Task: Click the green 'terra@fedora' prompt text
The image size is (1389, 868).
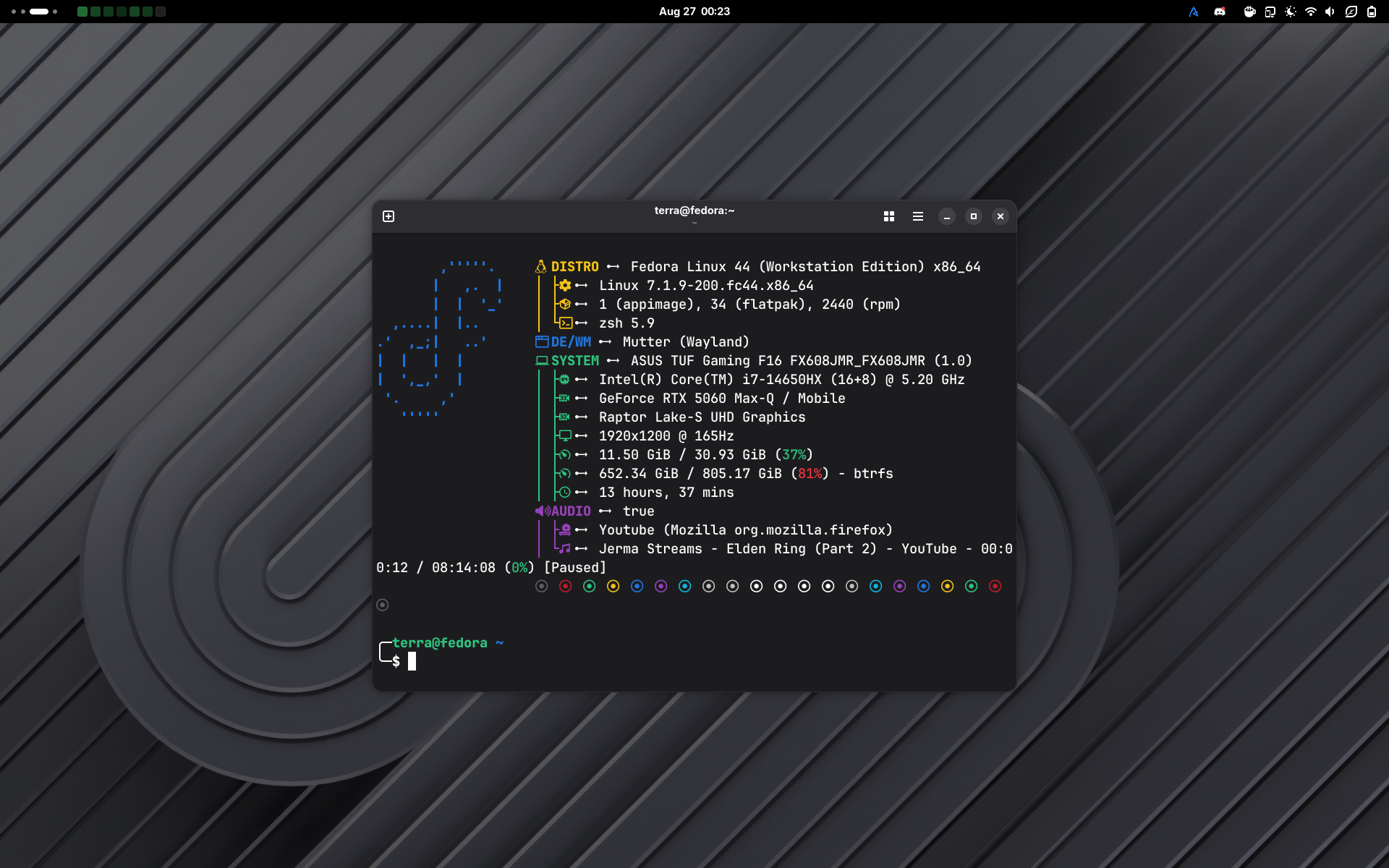Action: (440, 642)
